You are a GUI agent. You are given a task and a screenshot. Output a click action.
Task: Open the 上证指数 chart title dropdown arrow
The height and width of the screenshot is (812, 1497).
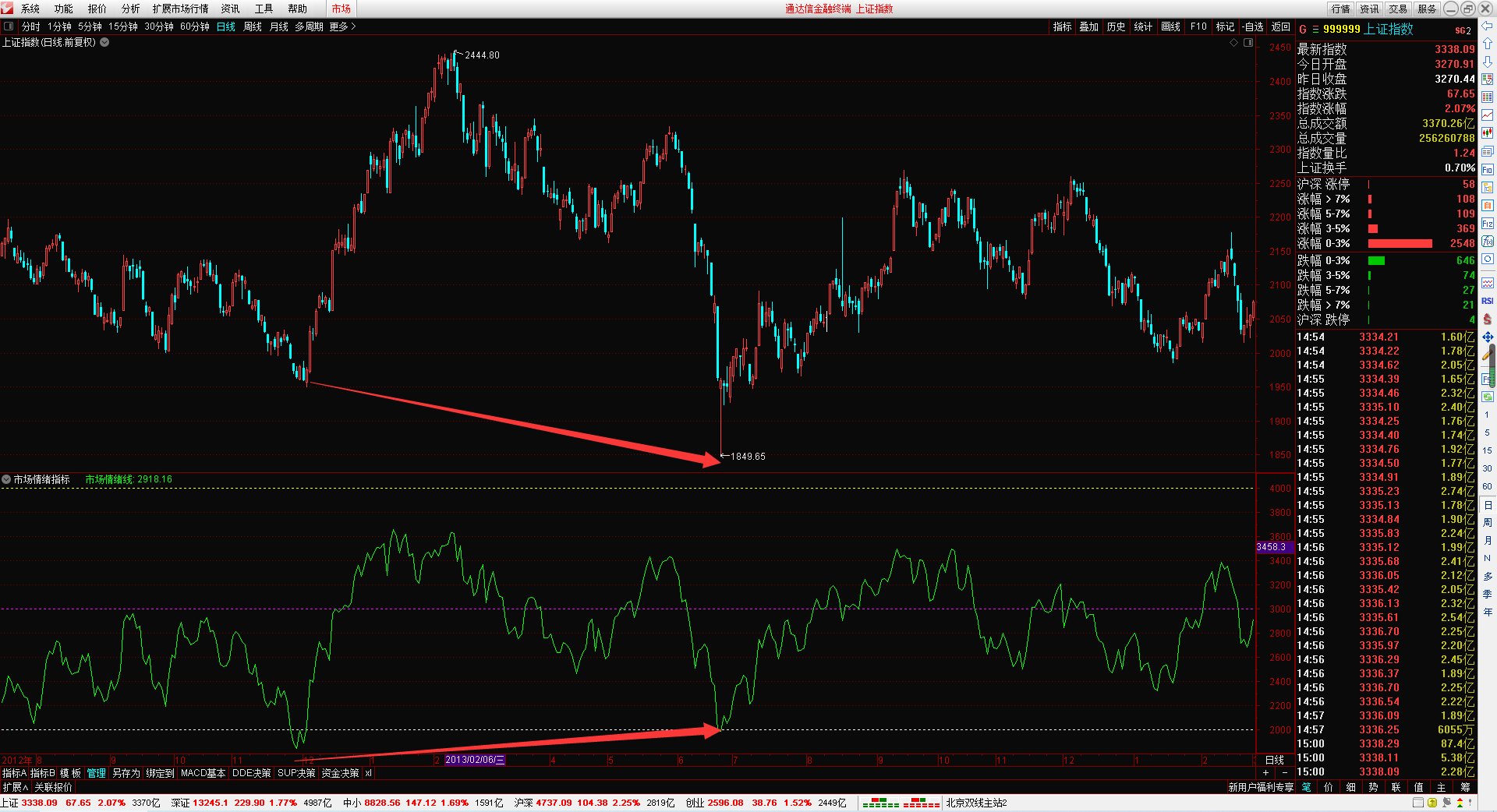click(x=104, y=42)
